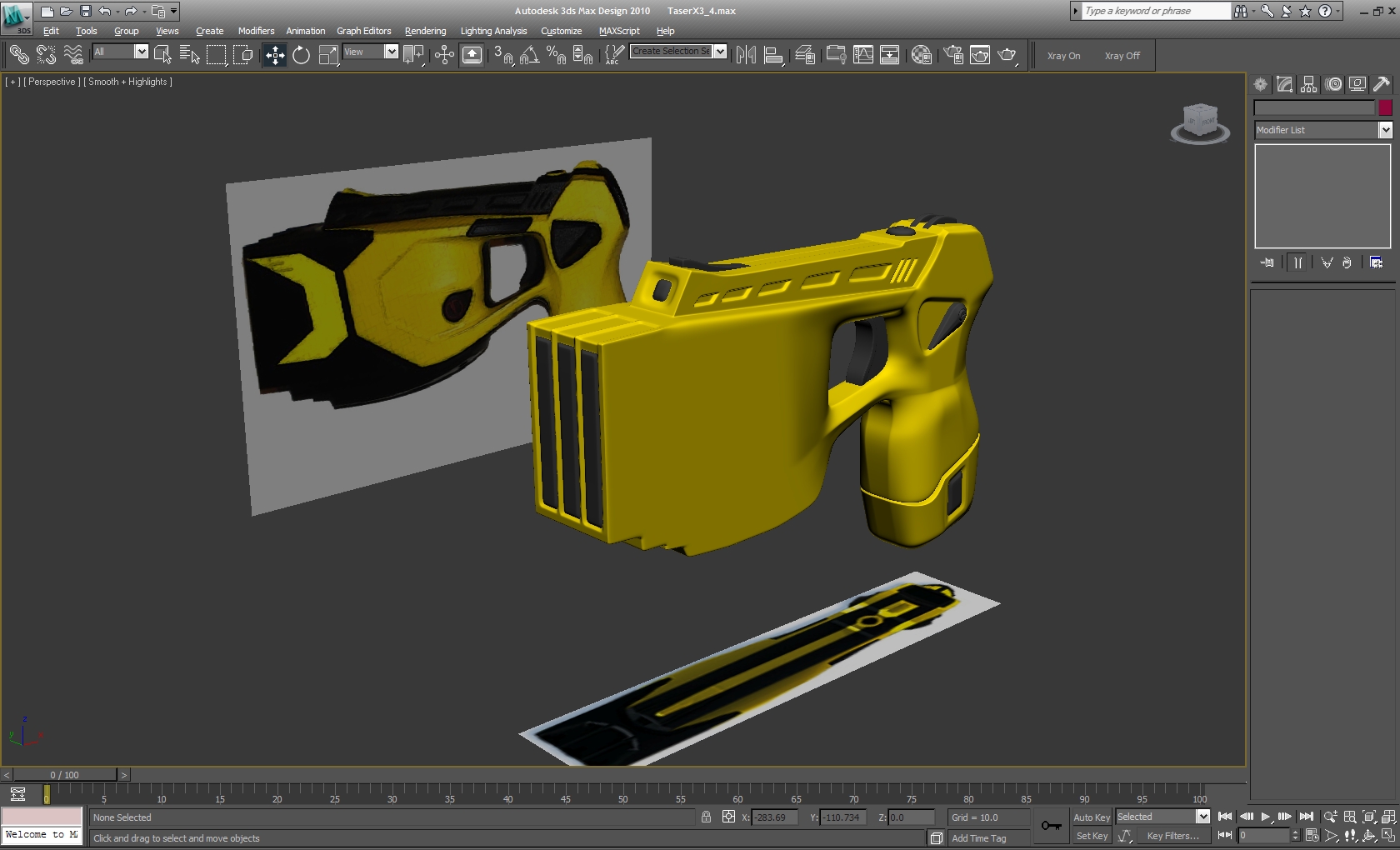Open the Material Editor
This screenshot has height=850, width=1400.
pyautogui.click(x=921, y=56)
